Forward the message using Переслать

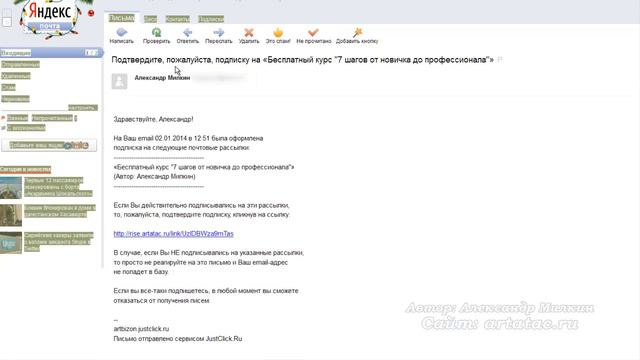pos(219,36)
